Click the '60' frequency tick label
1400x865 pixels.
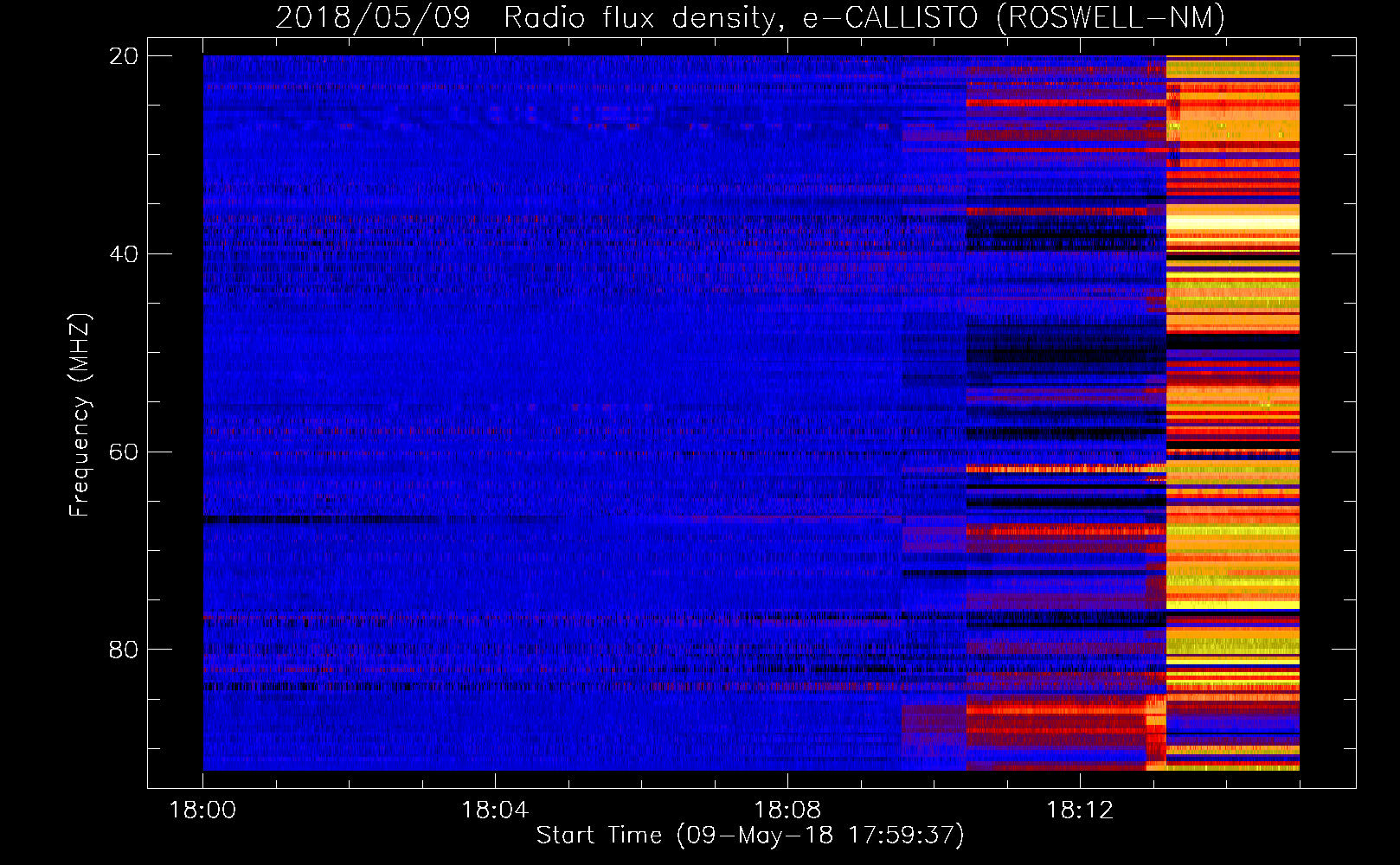(x=124, y=452)
